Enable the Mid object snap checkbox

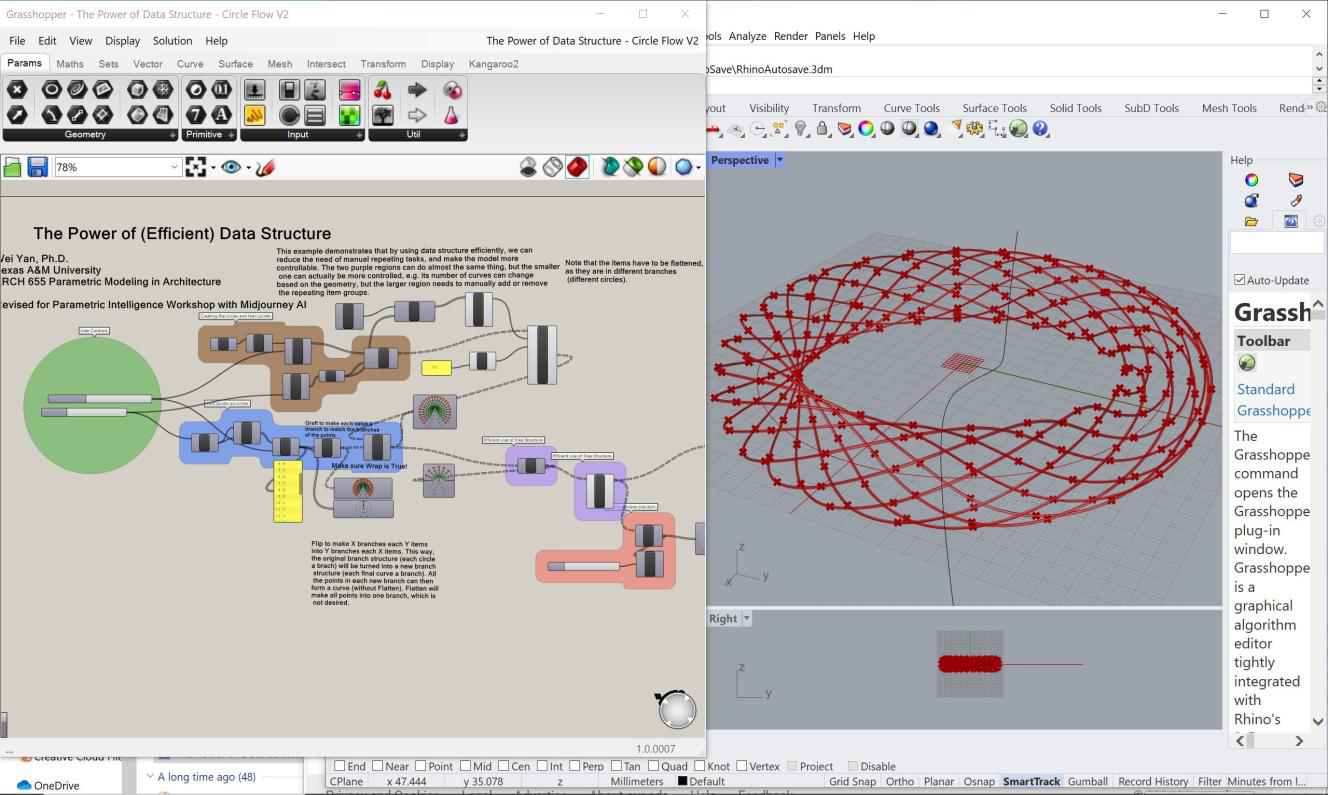click(467, 766)
